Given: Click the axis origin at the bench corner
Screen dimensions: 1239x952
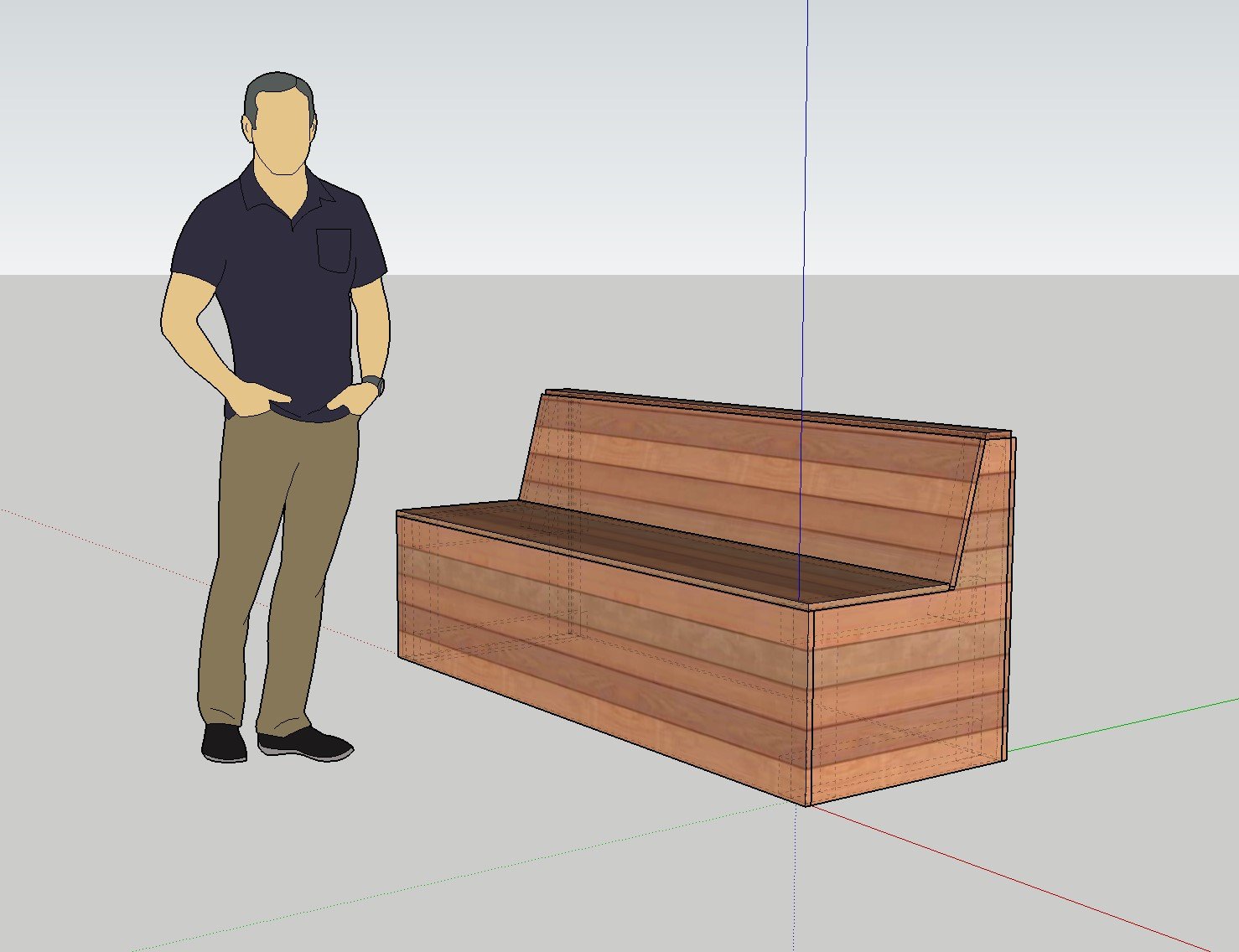Looking at the screenshot, I should (807, 806).
